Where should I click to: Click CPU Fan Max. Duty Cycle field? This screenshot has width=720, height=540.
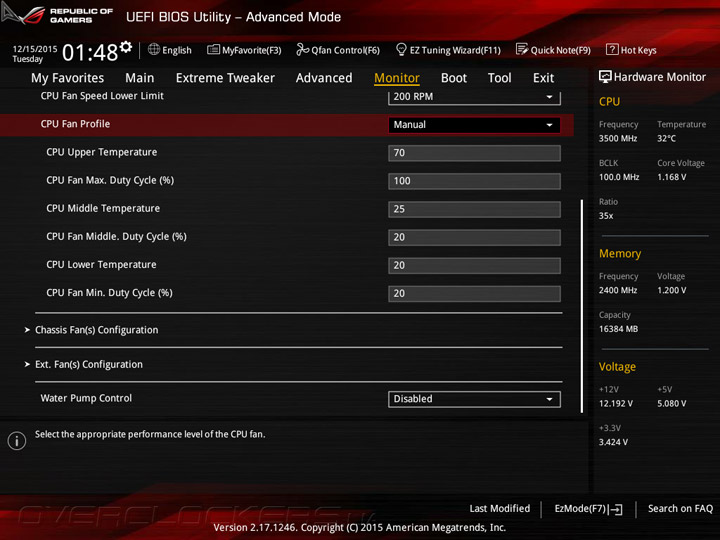point(474,181)
